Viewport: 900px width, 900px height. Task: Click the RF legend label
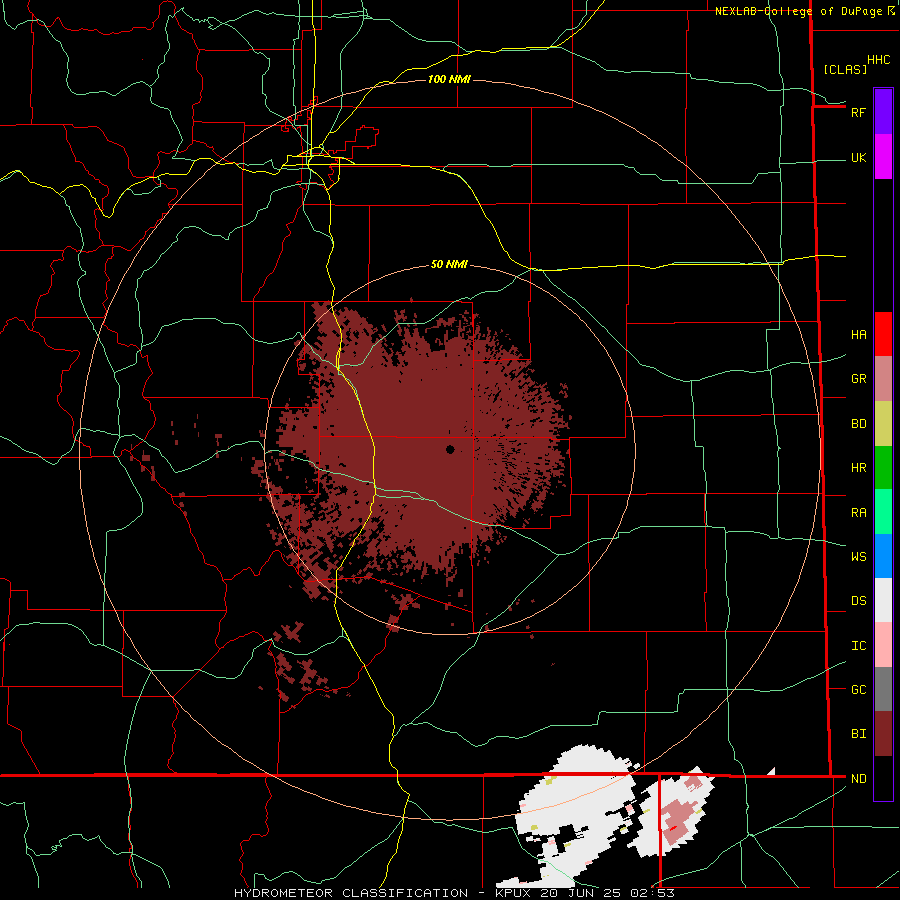tap(859, 112)
